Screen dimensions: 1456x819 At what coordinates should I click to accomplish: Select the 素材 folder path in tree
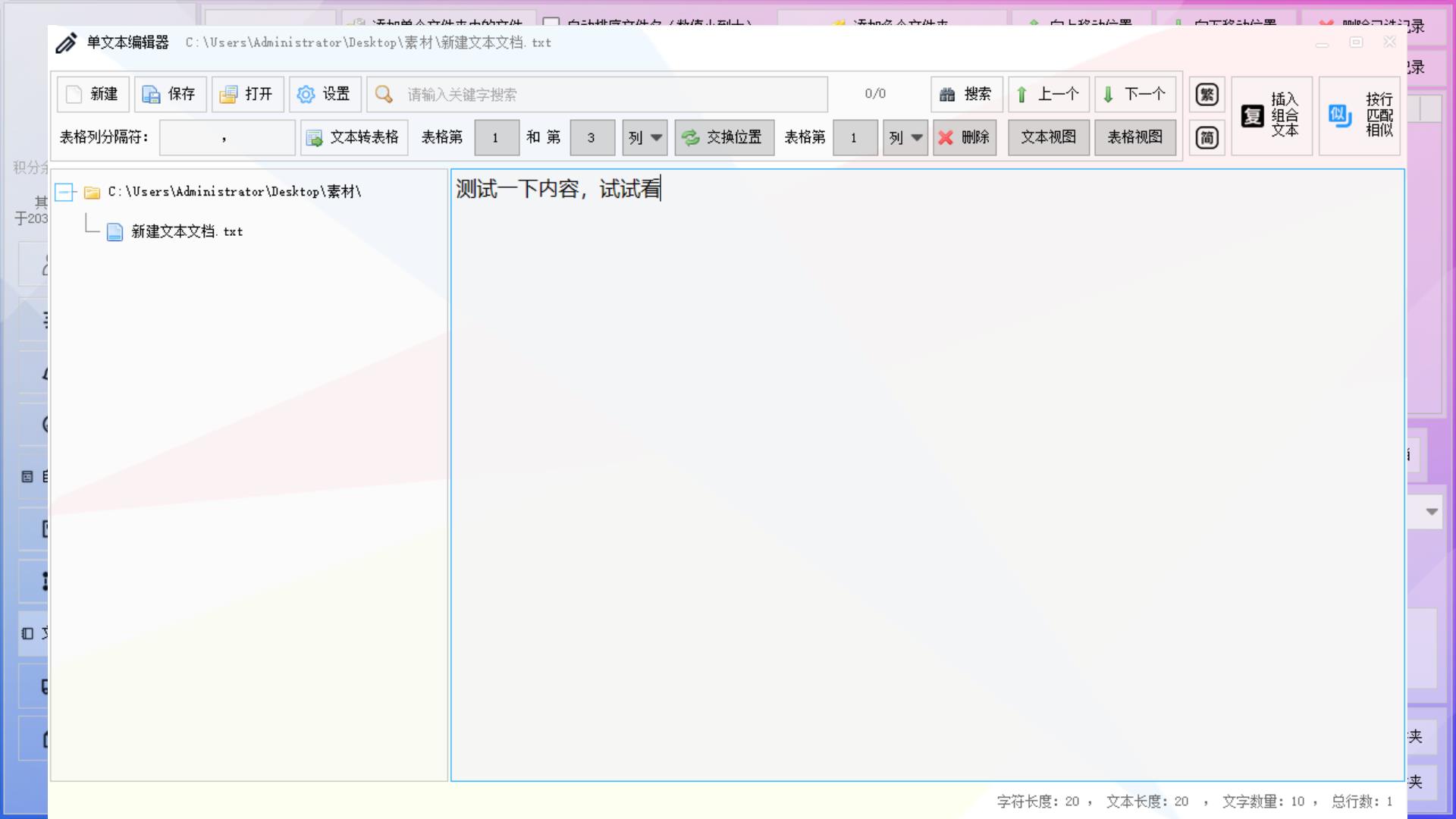point(234,192)
